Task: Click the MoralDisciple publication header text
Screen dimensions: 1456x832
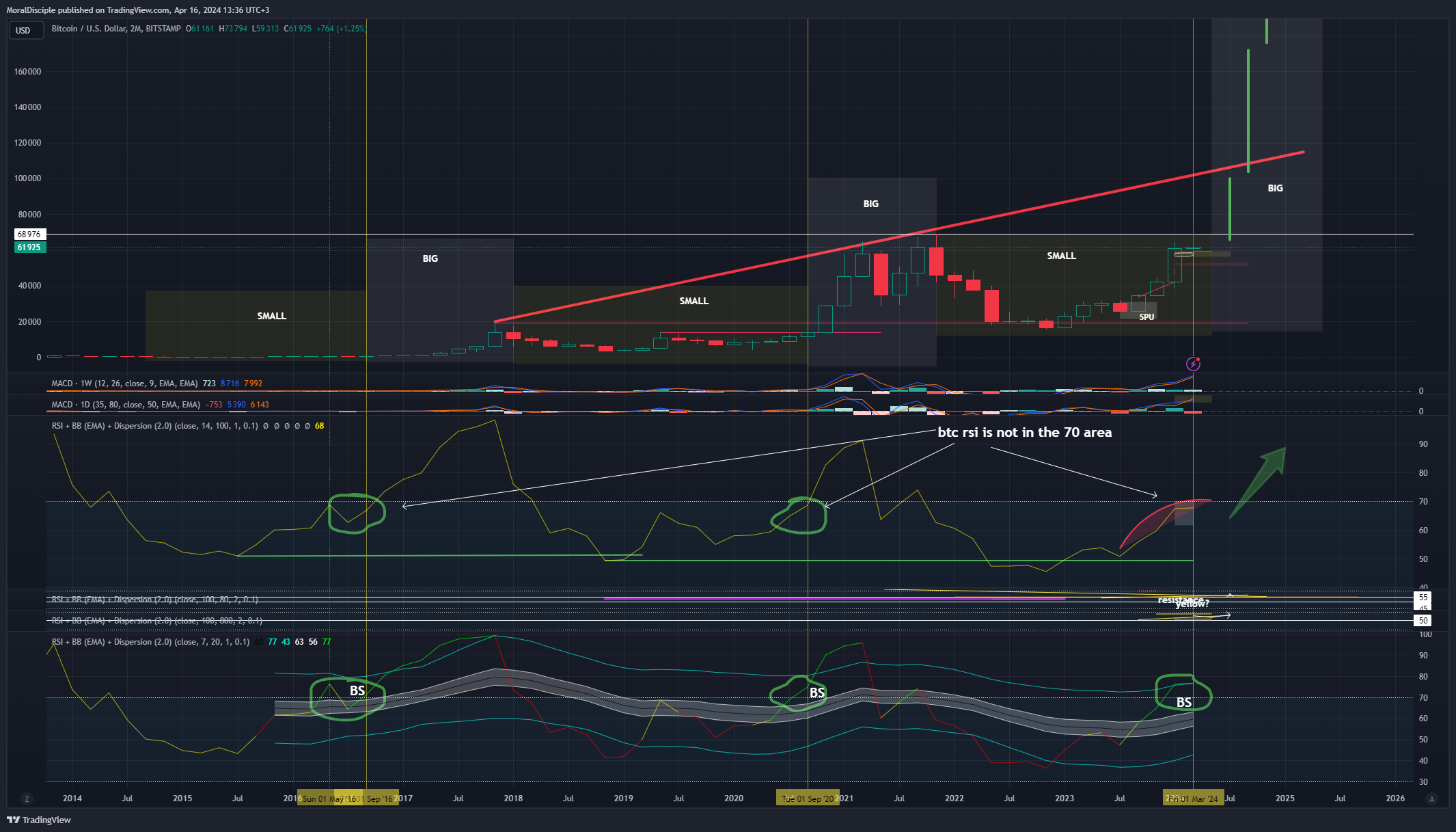Action: coord(138,10)
